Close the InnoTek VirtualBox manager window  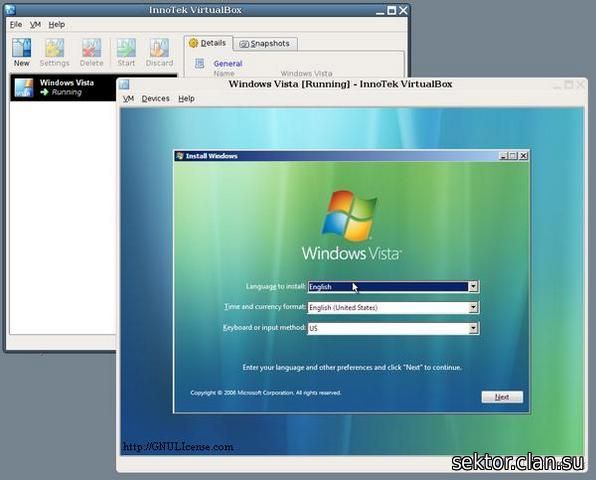pyautogui.click(x=403, y=10)
